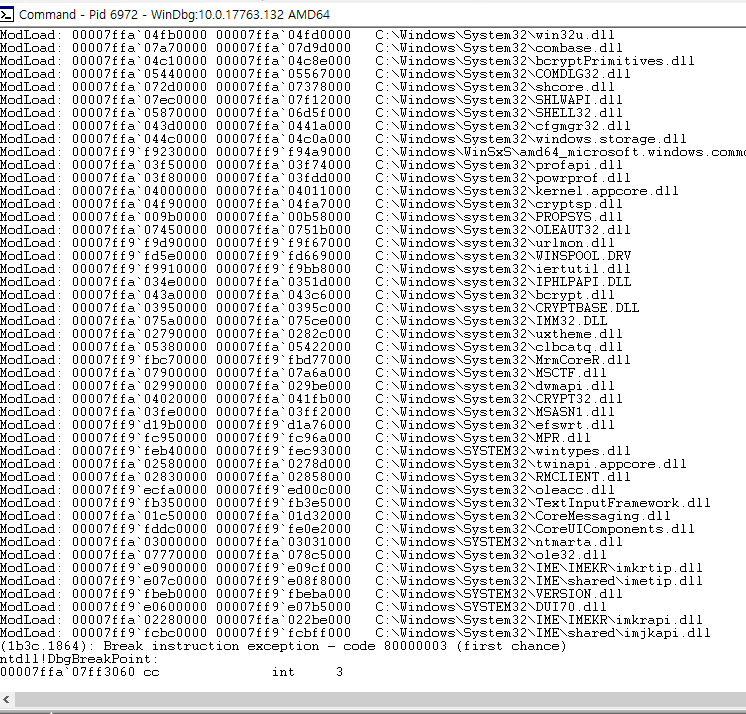Click the profapi.dll line

311,165
